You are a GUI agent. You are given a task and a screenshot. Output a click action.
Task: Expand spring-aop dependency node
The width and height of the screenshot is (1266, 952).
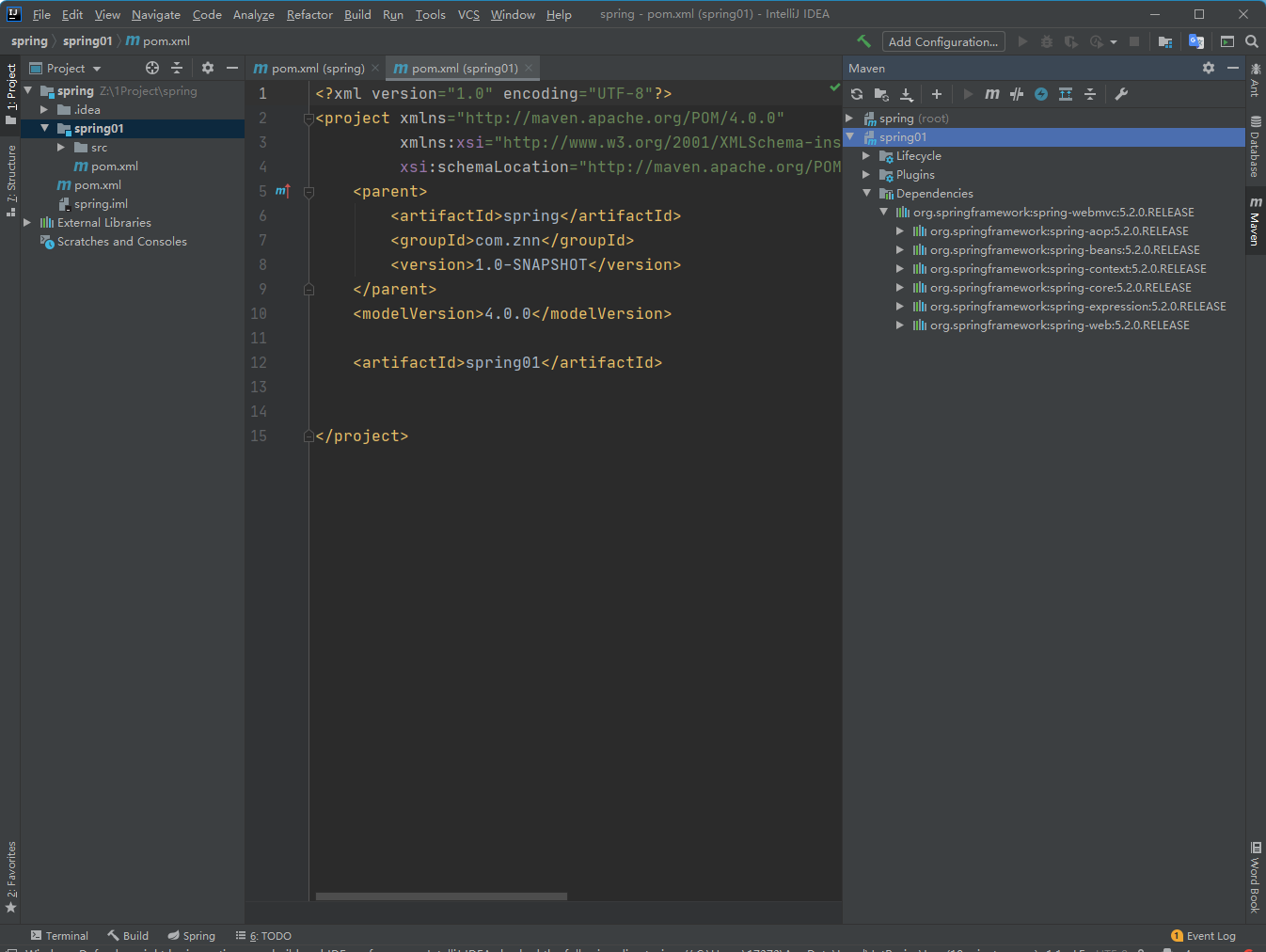(900, 231)
